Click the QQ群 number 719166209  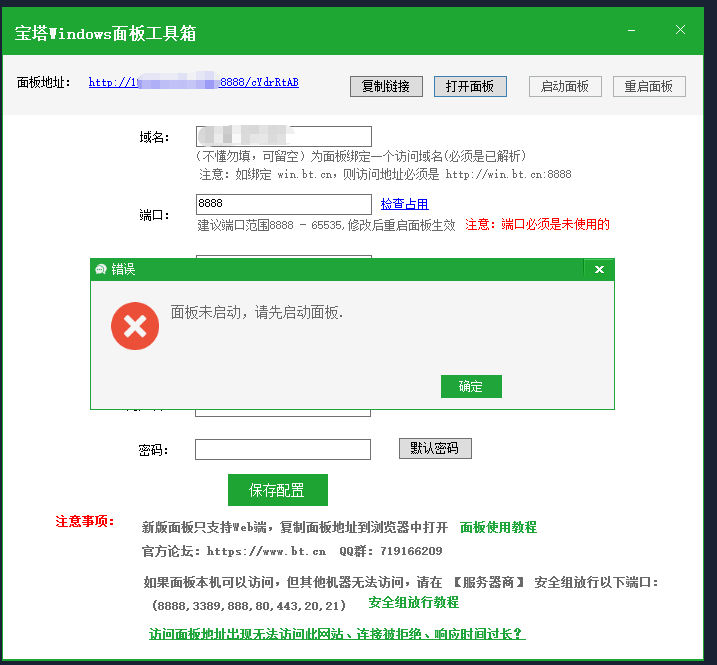pyautogui.click(x=411, y=551)
